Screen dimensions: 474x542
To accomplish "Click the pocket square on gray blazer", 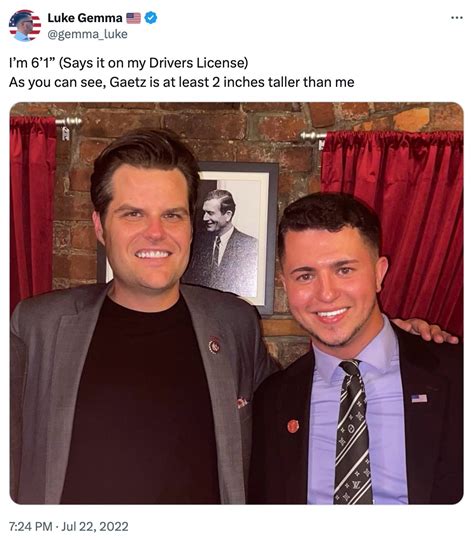I will pyautogui.click(x=242, y=402).
